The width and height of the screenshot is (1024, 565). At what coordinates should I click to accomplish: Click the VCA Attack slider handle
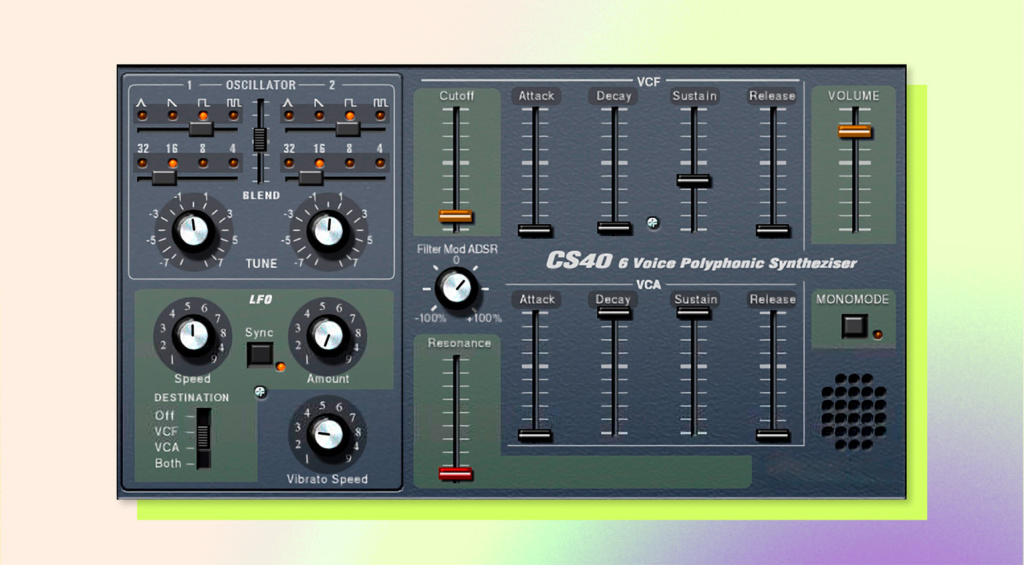535,435
